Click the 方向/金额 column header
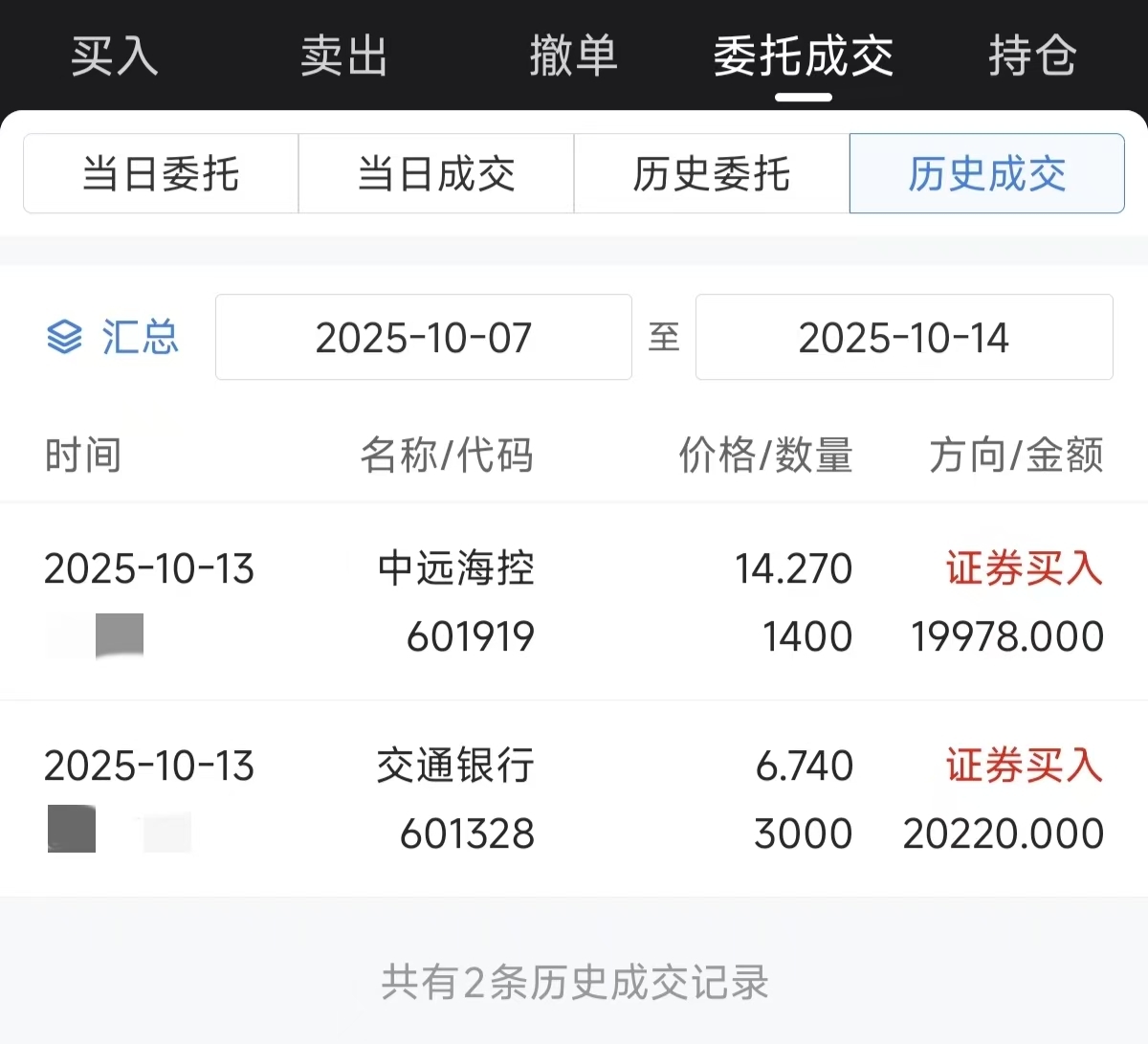Screen dimensions: 1148x1044 (1016, 455)
